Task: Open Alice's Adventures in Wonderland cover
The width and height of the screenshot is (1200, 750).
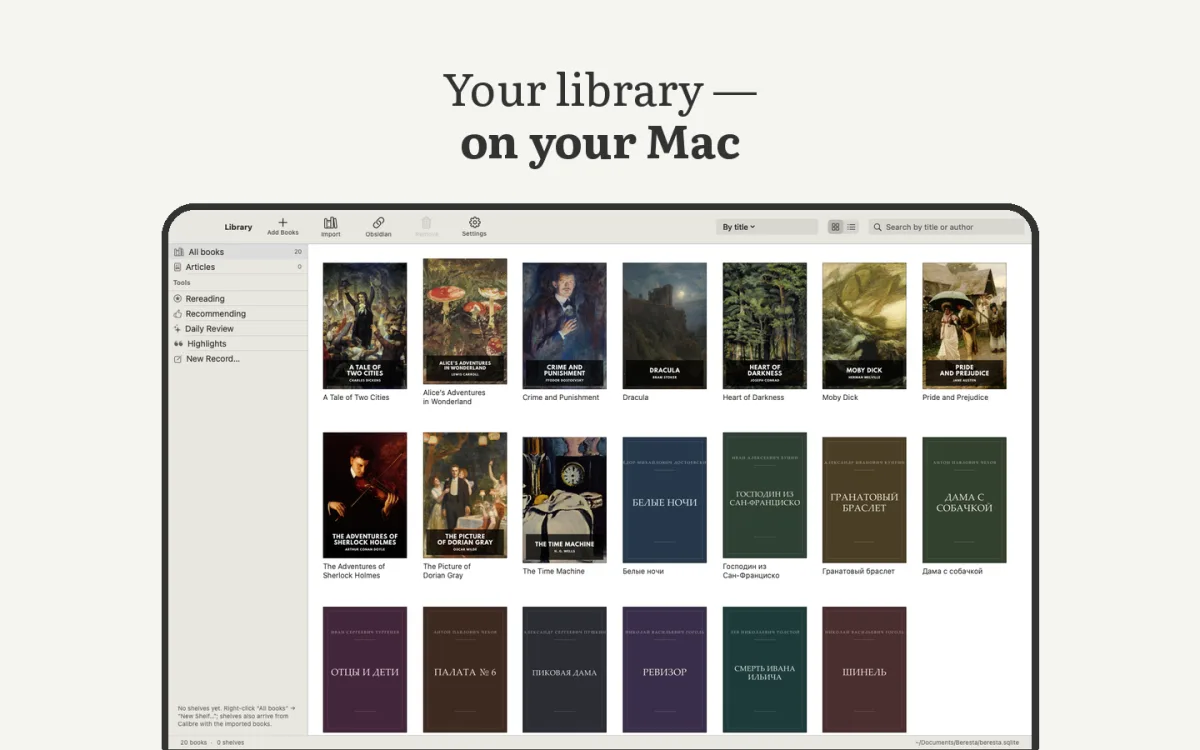Action: point(465,321)
